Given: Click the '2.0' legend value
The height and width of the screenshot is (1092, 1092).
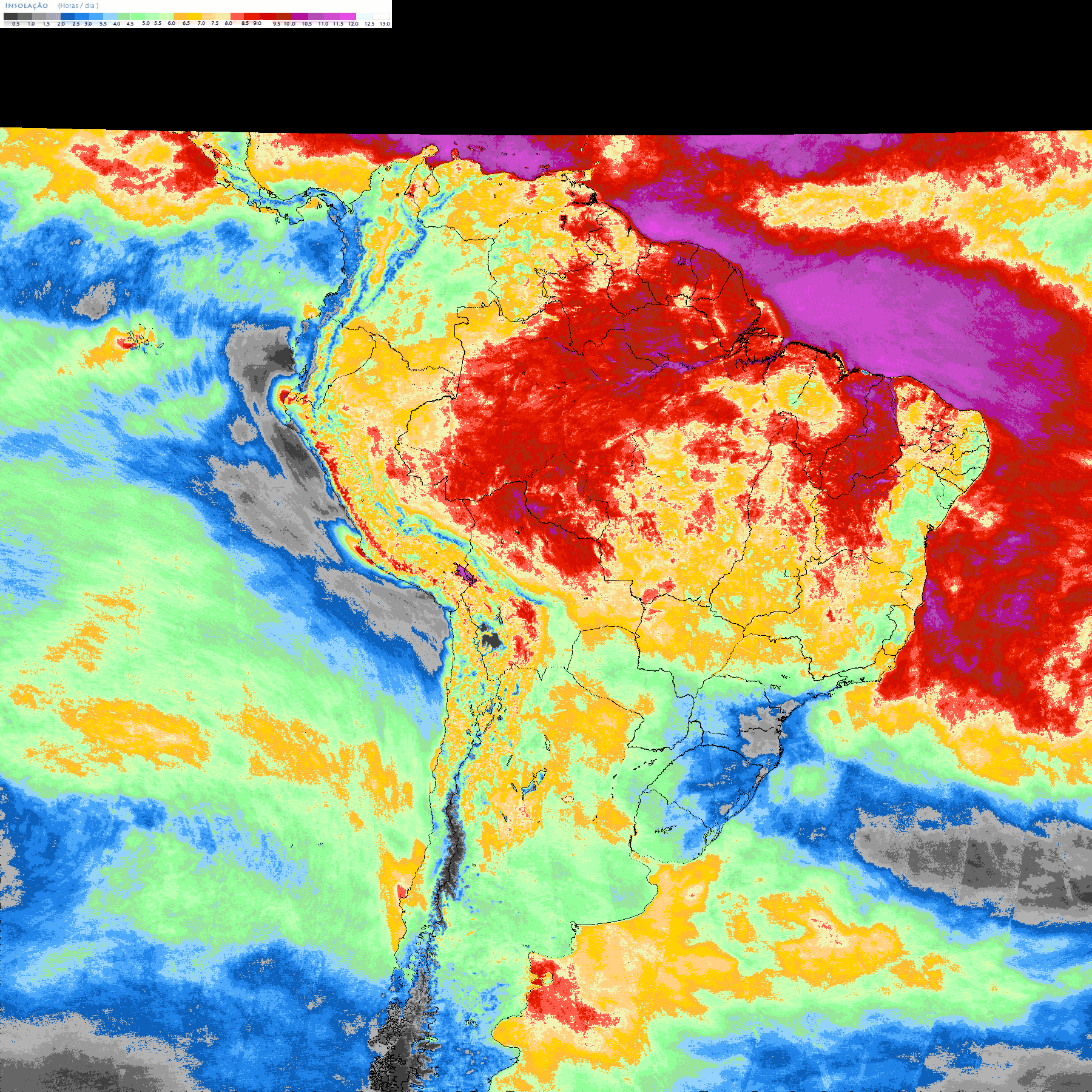Looking at the screenshot, I should click(61, 24).
